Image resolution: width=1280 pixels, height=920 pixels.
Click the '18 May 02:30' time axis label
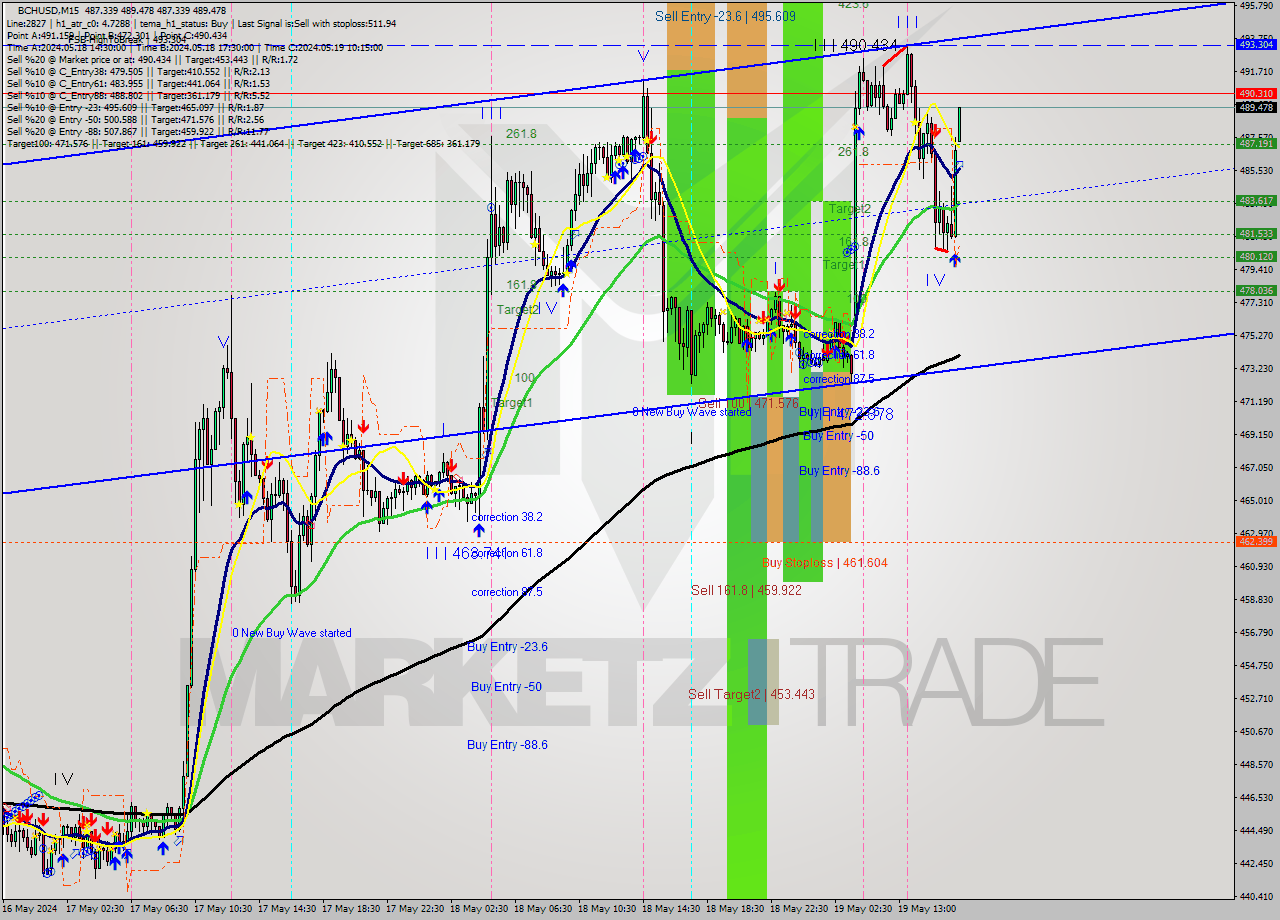[x=481, y=909]
